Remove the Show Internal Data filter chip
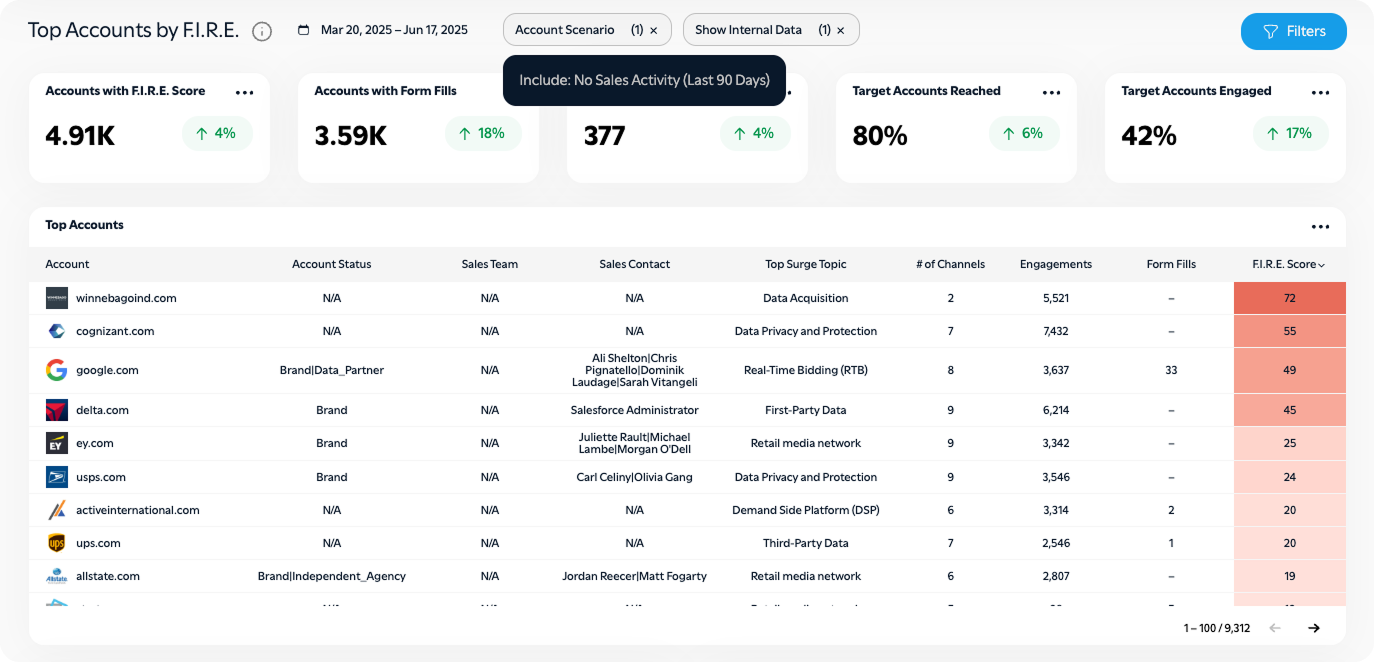The width and height of the screenshot is (1374, 662). (841, 30)
